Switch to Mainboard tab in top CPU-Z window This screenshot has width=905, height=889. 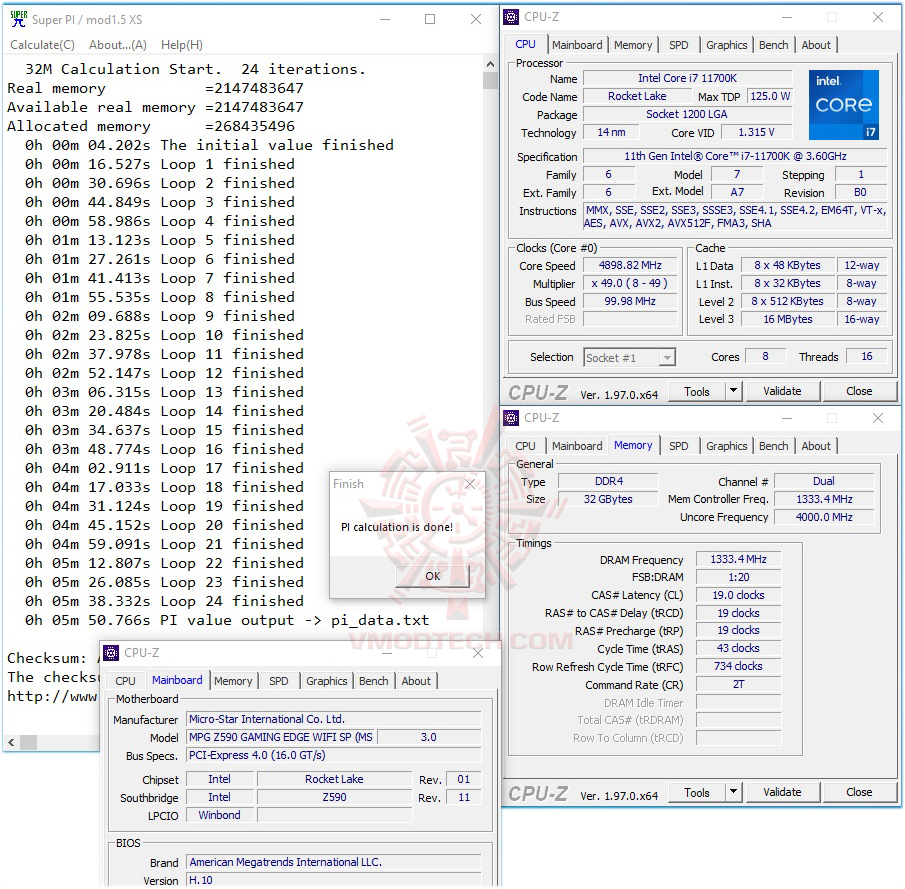tap(577, 45)
